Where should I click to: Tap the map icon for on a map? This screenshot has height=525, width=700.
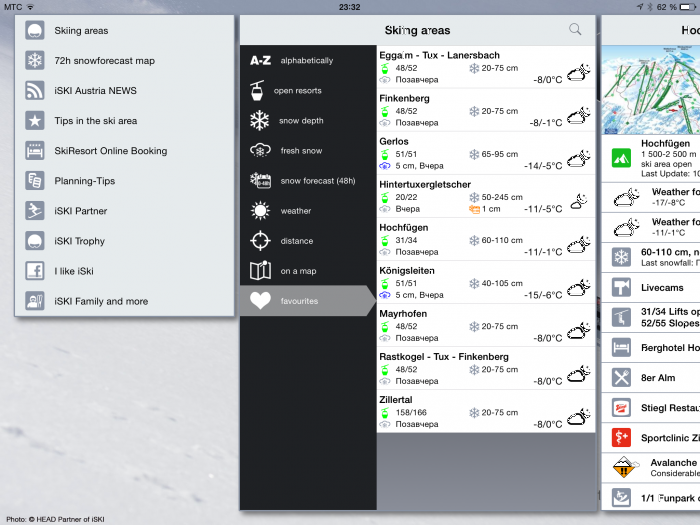[x=260, y=271]
